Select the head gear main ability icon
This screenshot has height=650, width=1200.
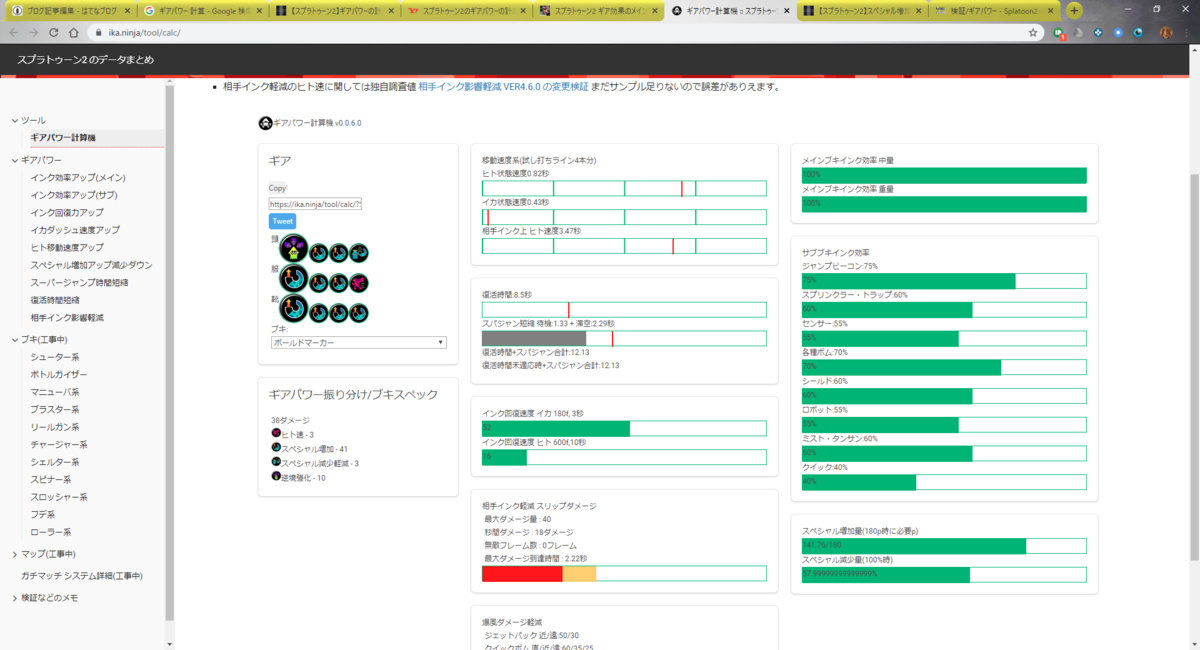tap(293, 249)
